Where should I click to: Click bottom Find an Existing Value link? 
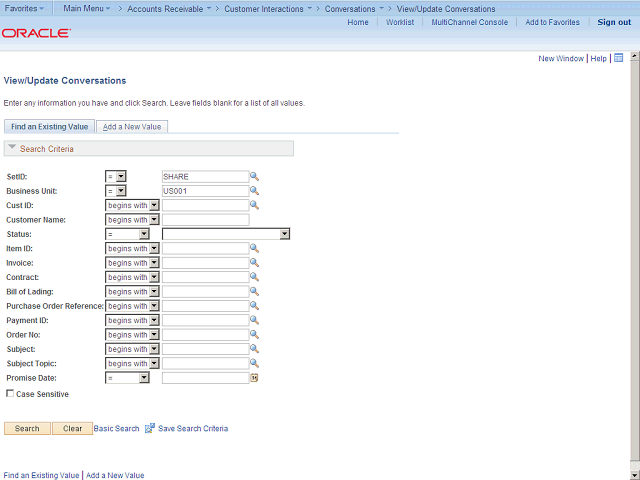click(41, 475)
